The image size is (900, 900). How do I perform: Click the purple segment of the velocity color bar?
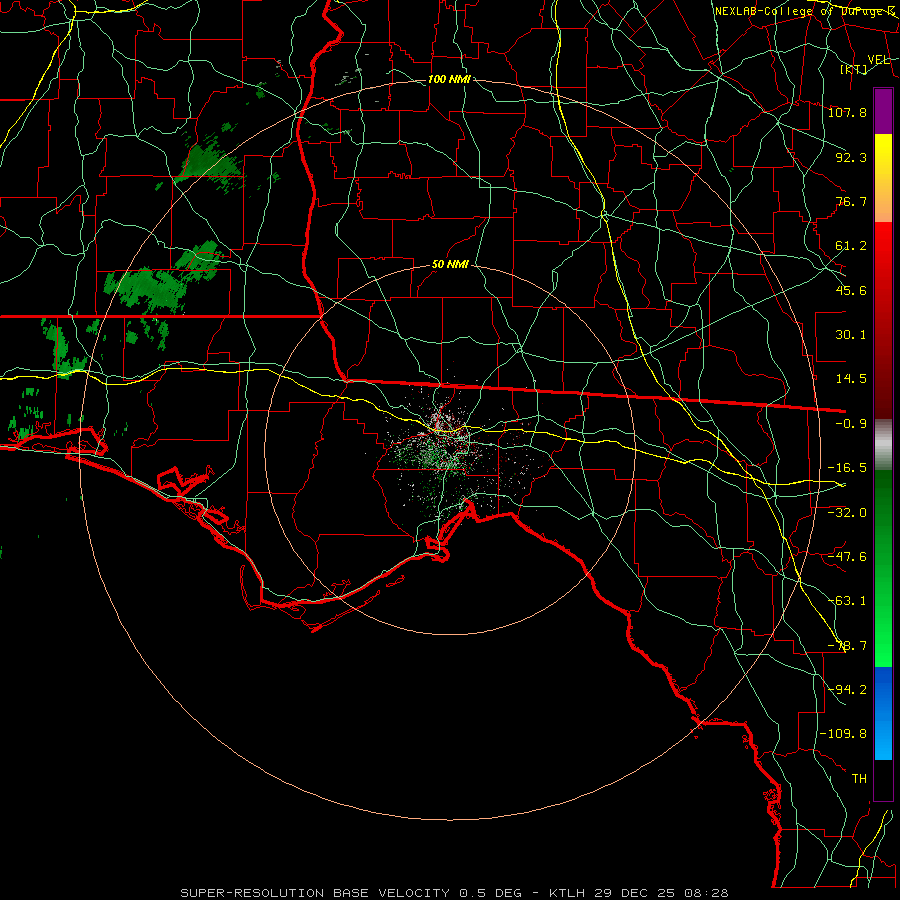pos(883,111)
